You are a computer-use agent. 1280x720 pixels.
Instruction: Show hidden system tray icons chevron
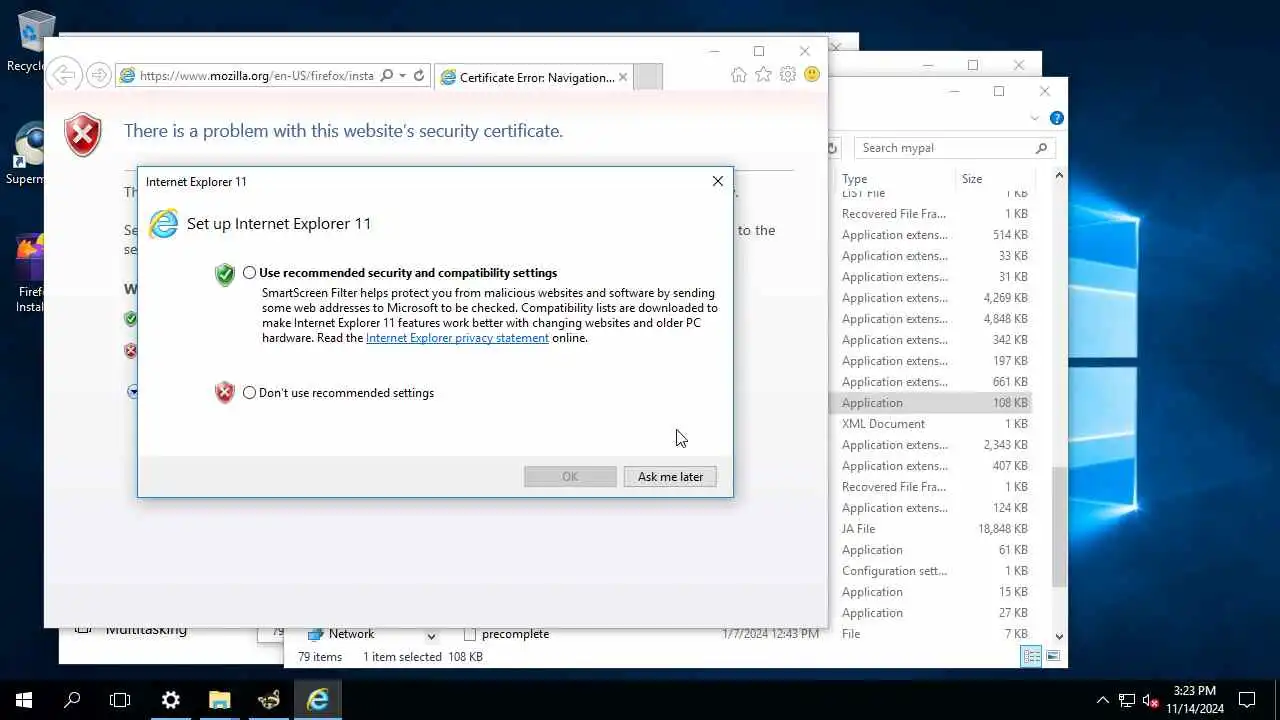pyautogui.click(x=1103, y=700)
